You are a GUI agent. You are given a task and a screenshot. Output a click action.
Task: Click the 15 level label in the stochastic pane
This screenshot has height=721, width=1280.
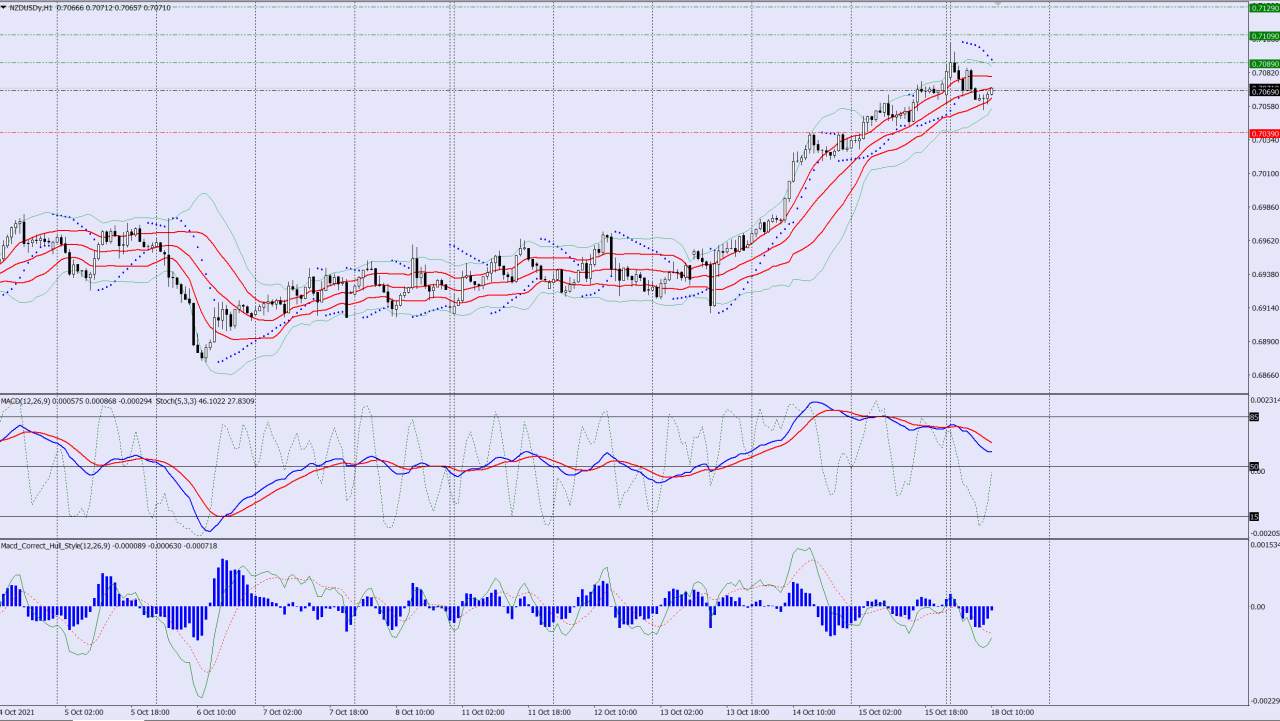pos(1254,516)
